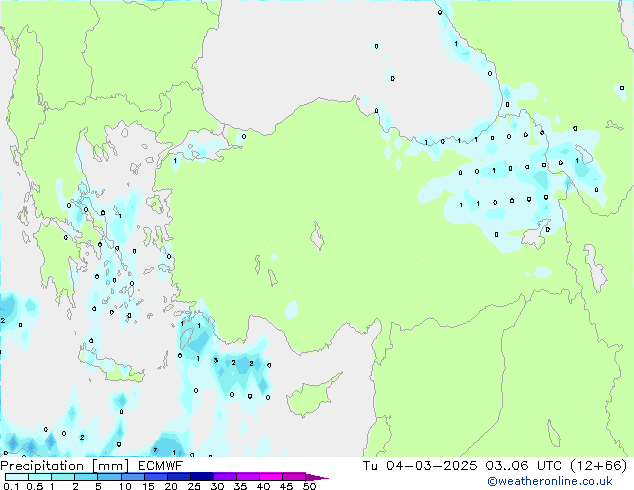Pick the 25–30 mm navy legend swatch

coord(201,477)
